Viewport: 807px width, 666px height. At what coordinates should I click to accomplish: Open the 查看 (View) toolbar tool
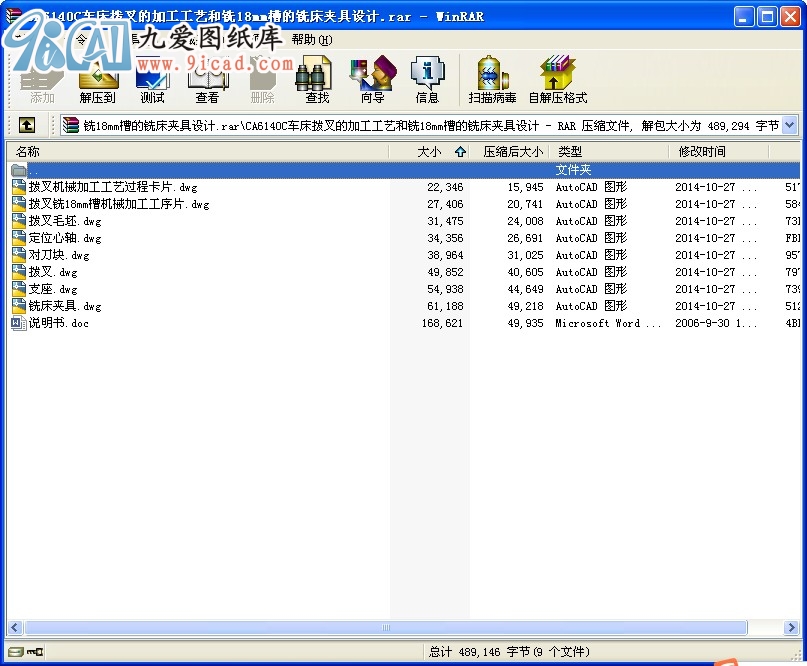coord(207,80)
